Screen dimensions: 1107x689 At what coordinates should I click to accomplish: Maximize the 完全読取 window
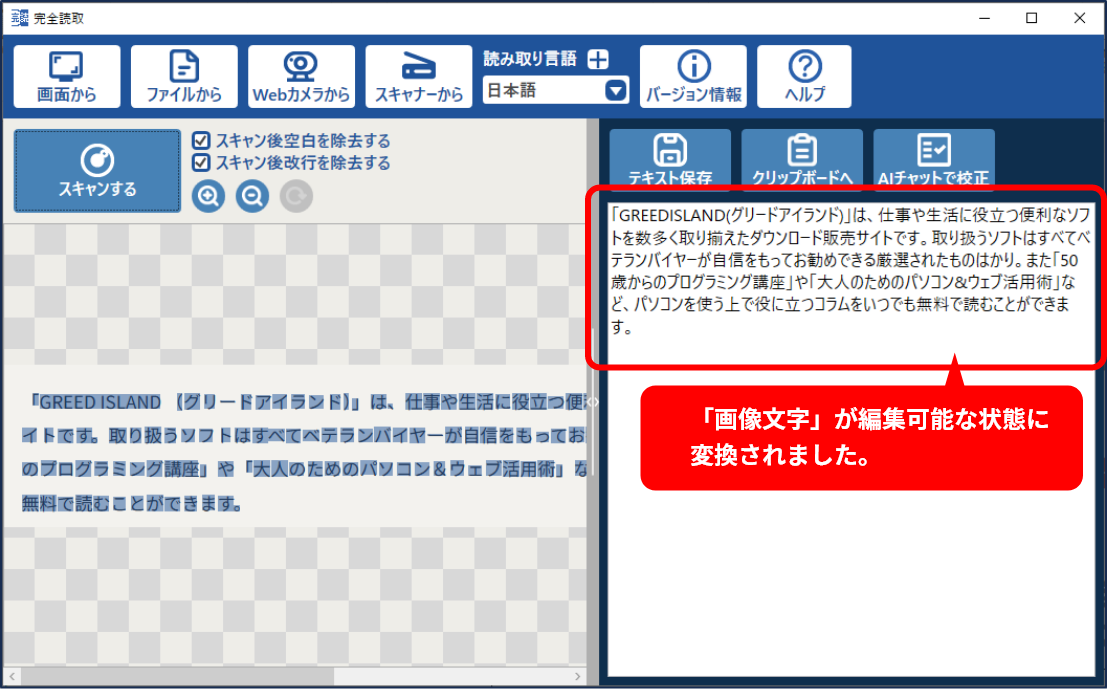(x=1031, y=18)
